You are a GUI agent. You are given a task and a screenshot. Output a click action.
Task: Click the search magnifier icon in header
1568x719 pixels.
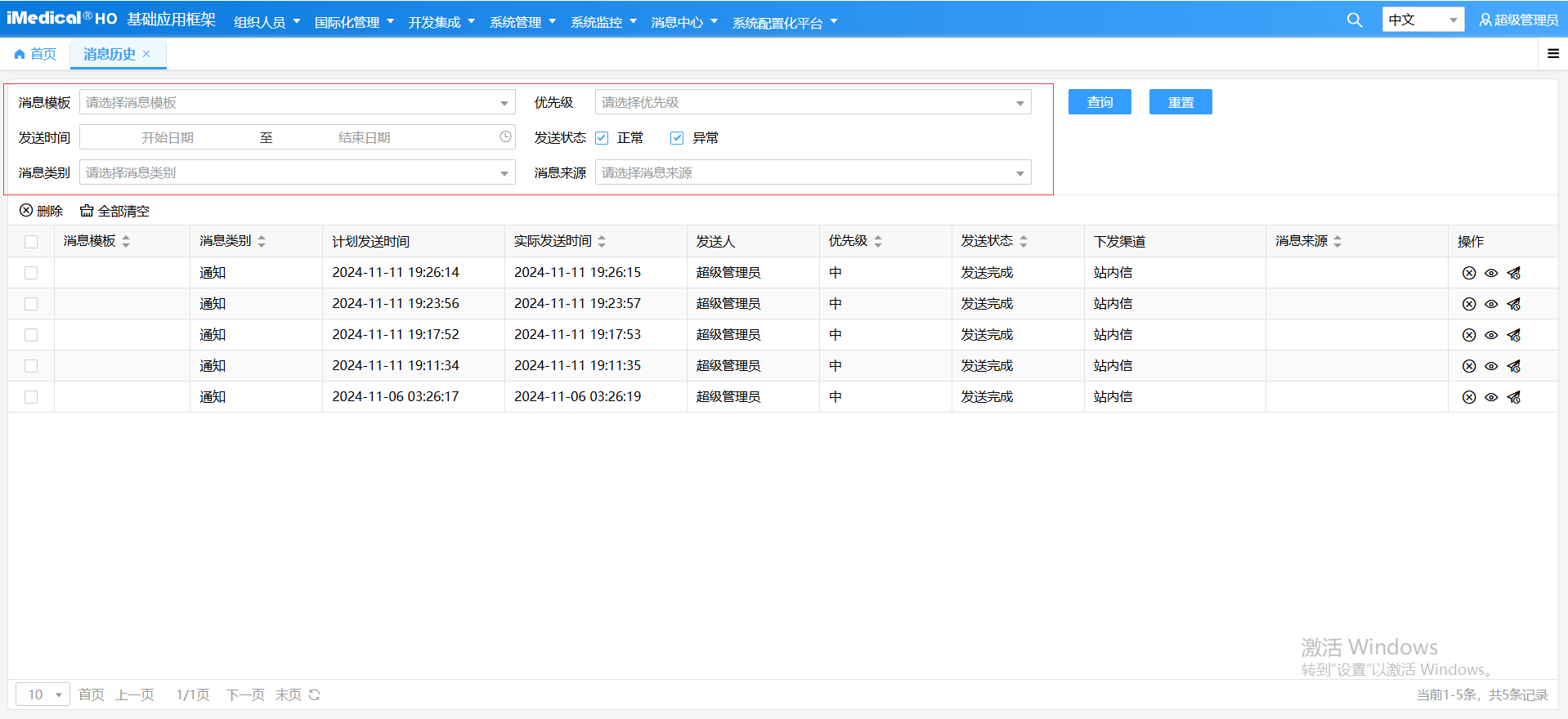point(1354,20)
